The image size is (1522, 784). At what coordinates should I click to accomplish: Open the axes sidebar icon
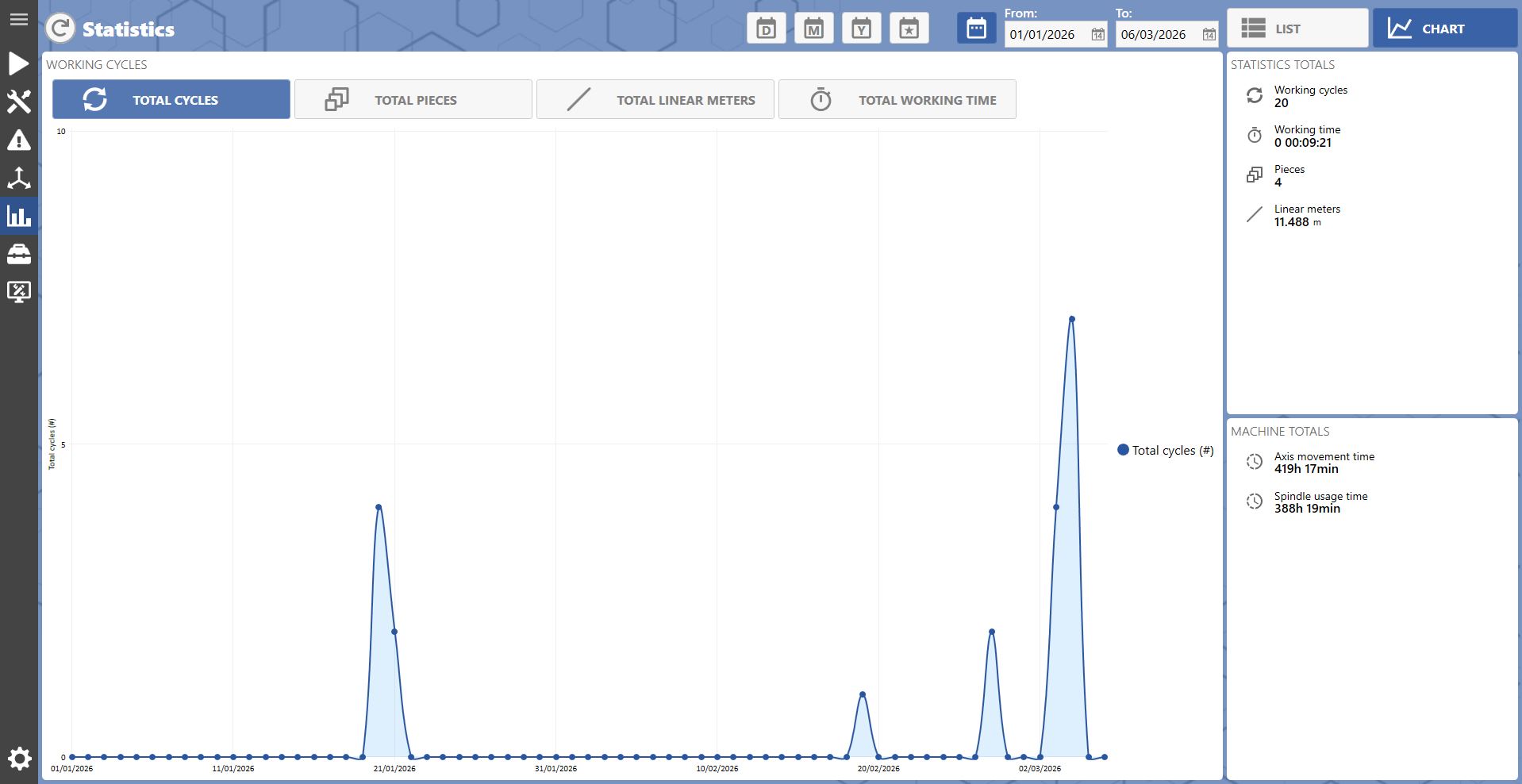tap(18, 178)
